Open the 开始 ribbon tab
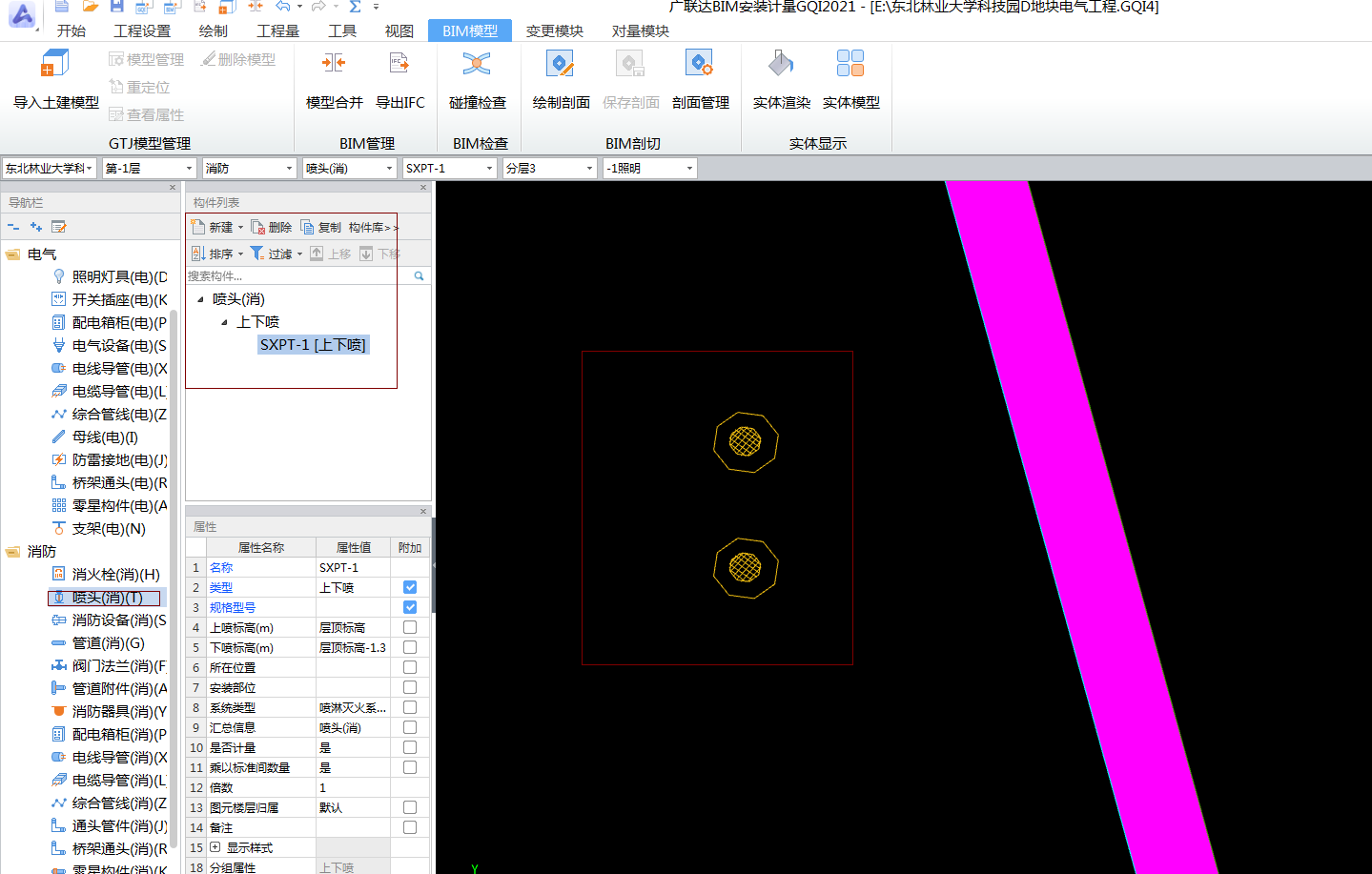This screenshot has height=874, width=1372. [72, 30]
